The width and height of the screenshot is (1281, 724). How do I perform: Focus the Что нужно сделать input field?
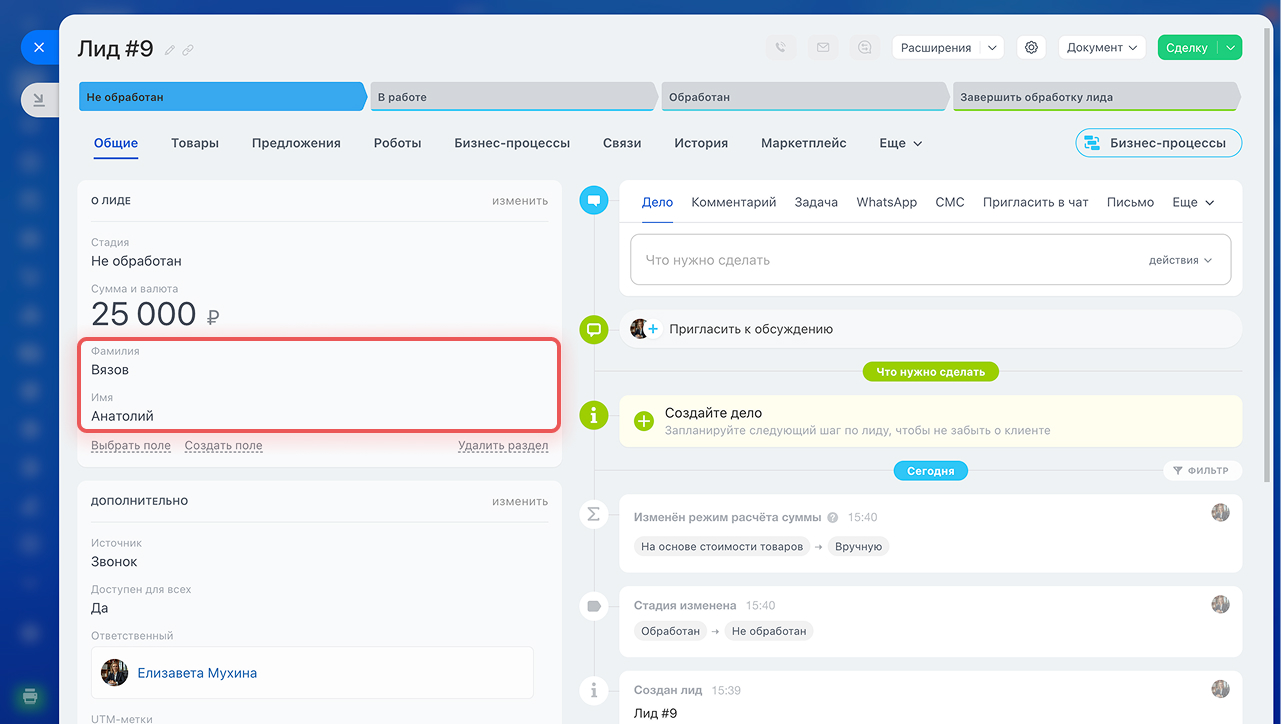930,260
